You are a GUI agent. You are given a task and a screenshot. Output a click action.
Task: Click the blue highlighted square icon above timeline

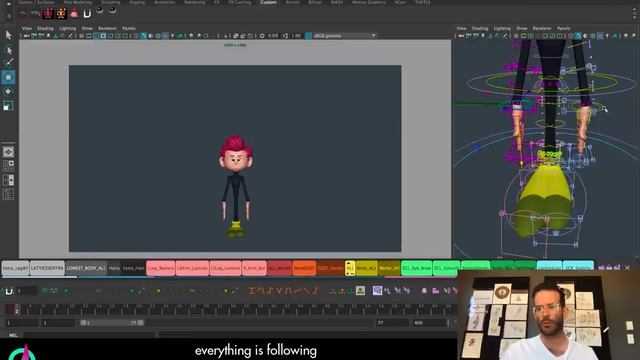(x=377, y=290)
